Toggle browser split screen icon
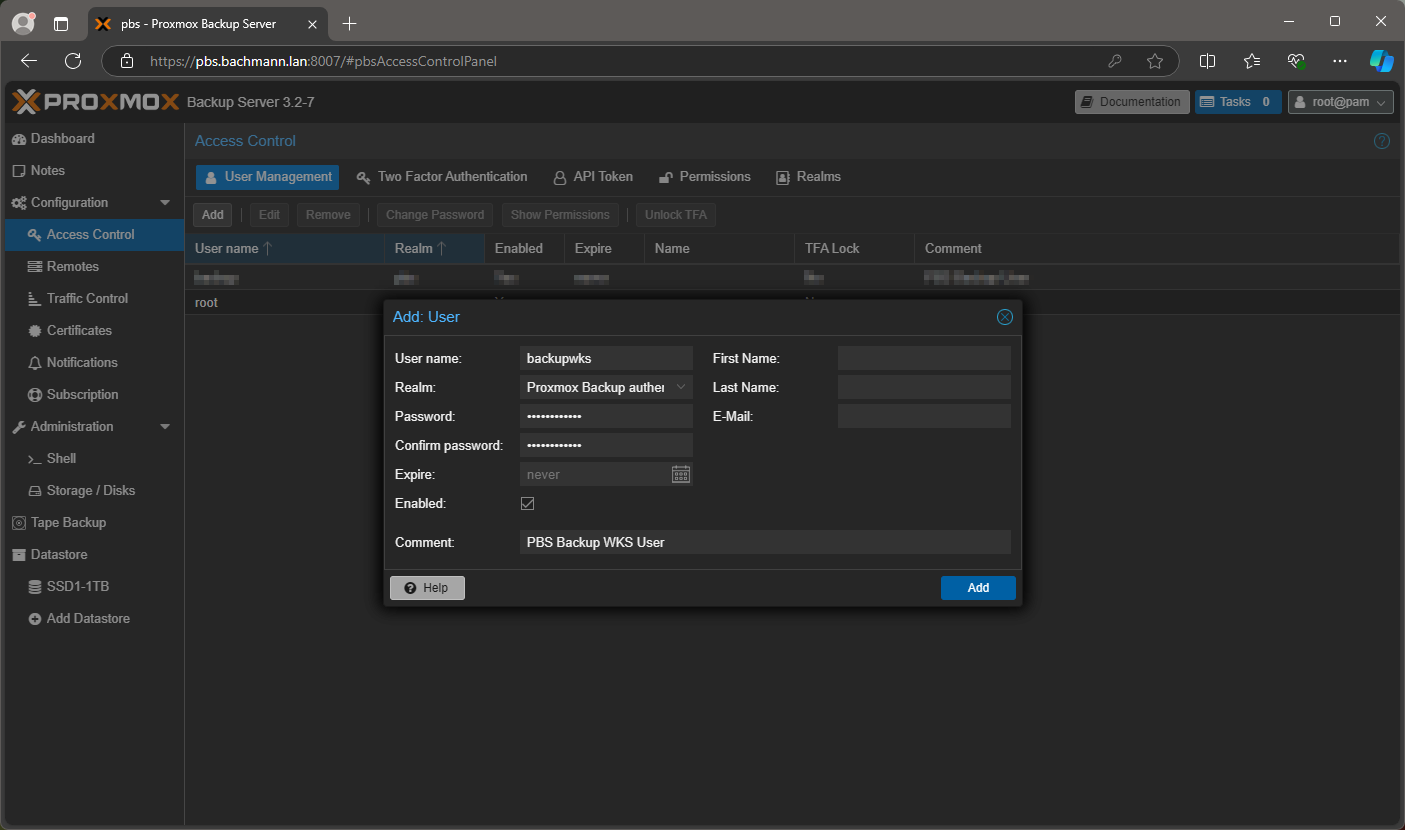The image size is (1405, 830). point(1207,61)
